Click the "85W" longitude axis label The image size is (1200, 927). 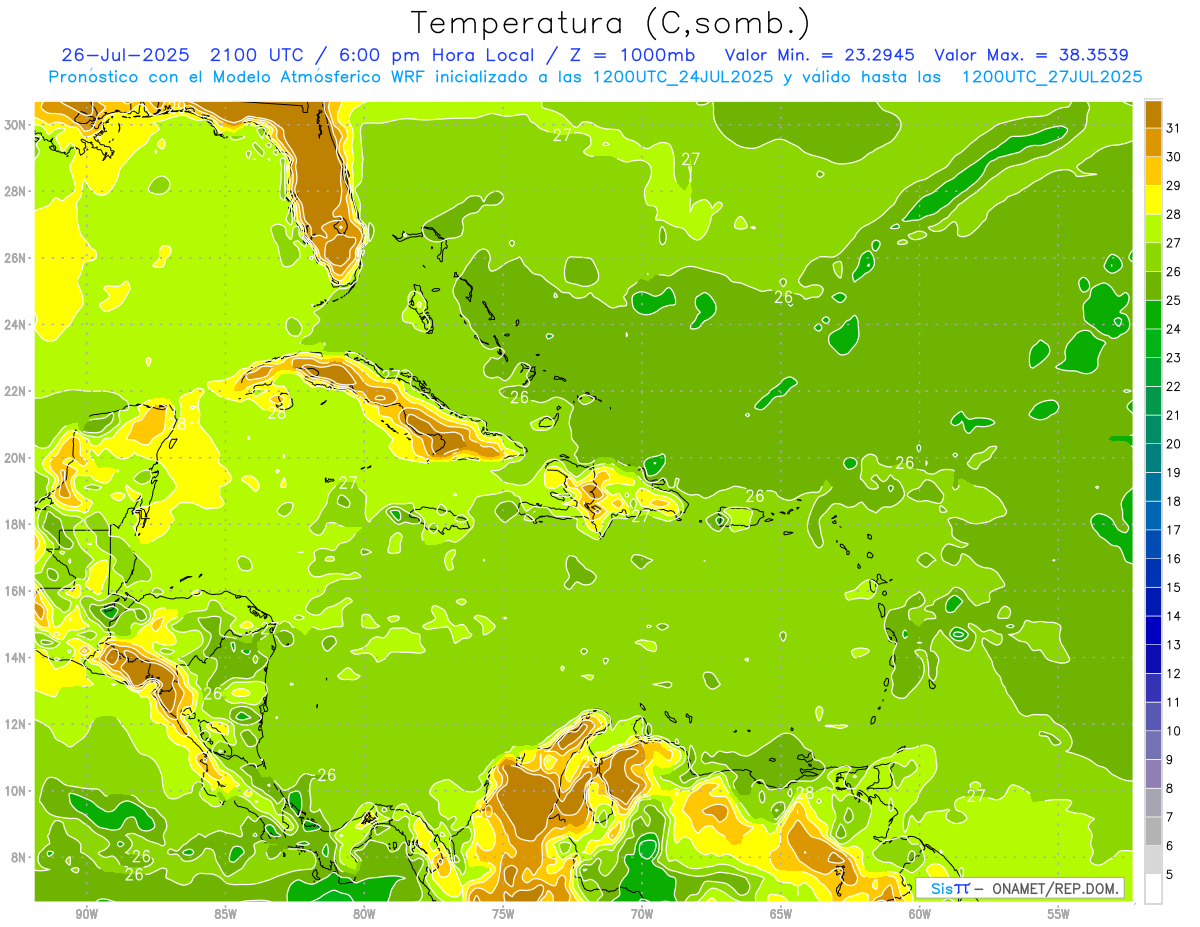[225, 913]
